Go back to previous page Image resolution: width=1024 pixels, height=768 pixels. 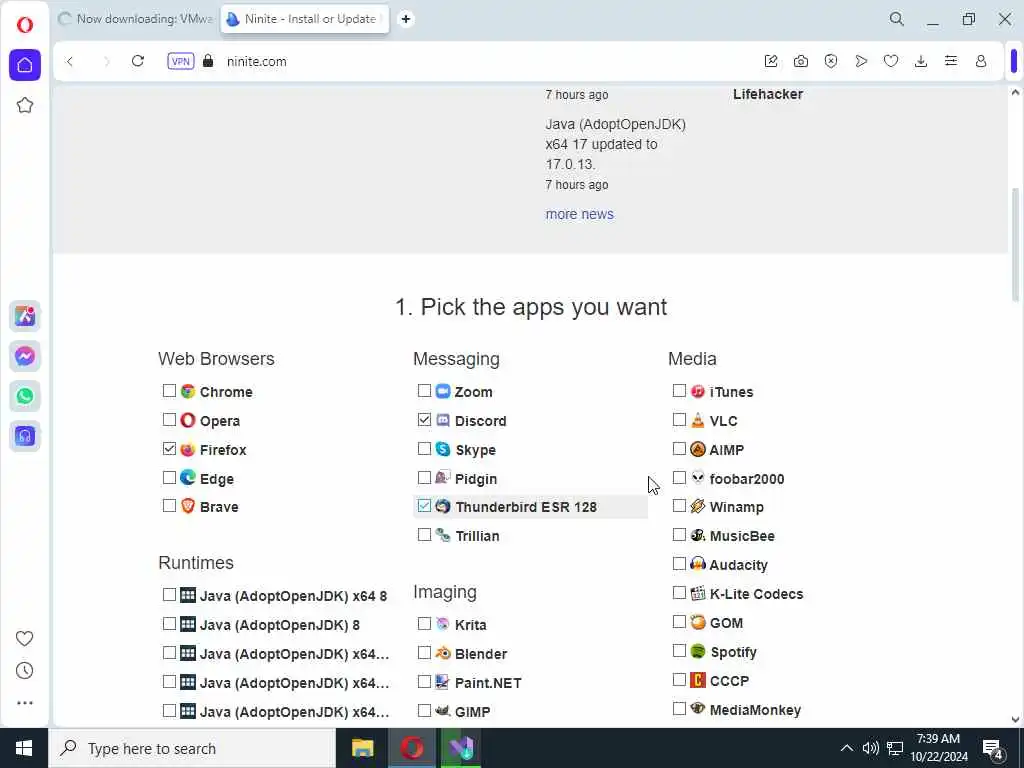(69, 61)
